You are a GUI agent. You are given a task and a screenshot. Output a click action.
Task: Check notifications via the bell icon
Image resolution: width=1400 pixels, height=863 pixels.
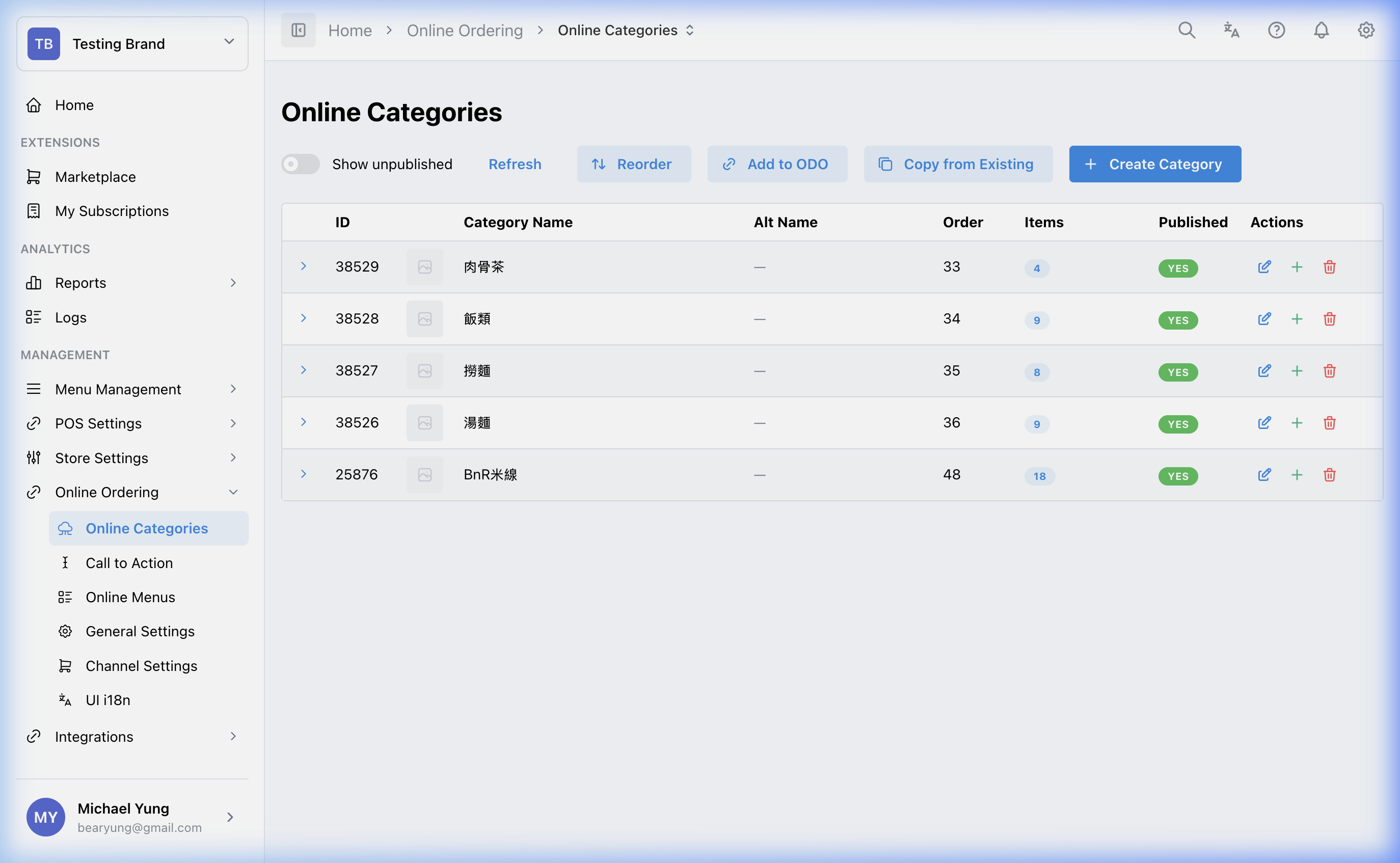click(1321, 30)
